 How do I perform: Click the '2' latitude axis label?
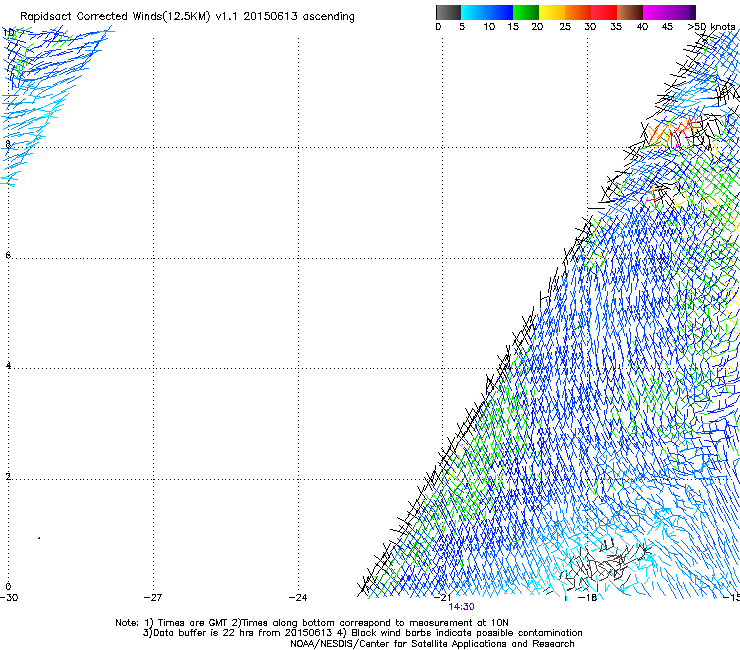pyautogui.click(x=8, y=476)
